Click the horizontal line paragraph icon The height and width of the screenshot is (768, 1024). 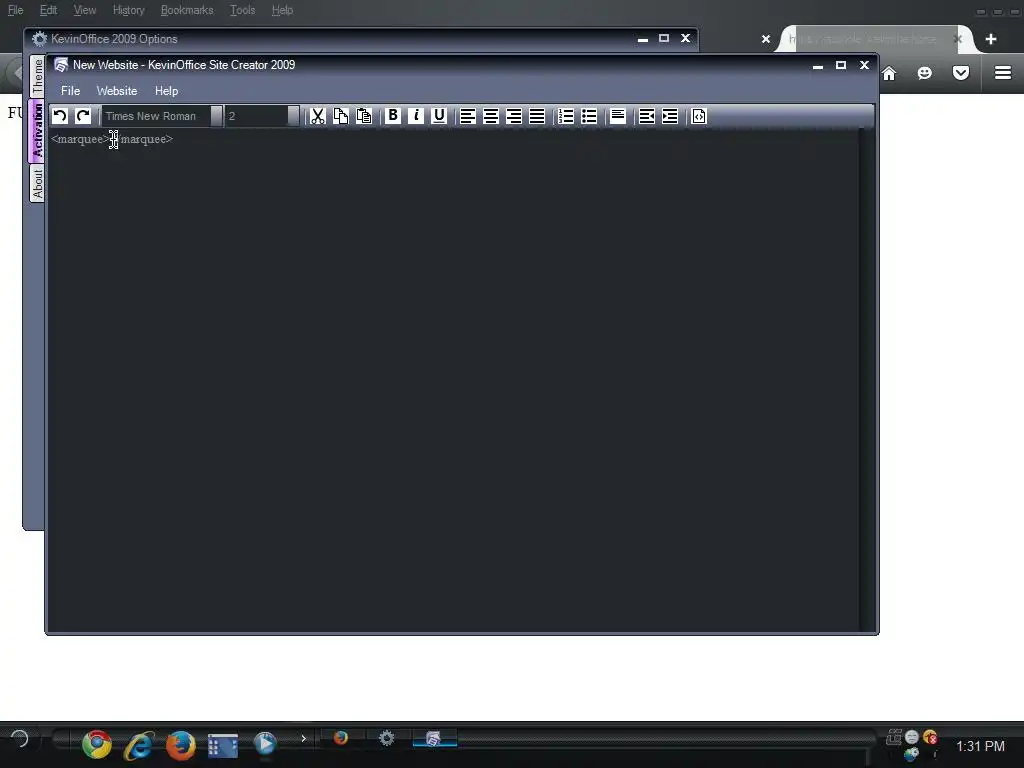(x=618, y=116)
